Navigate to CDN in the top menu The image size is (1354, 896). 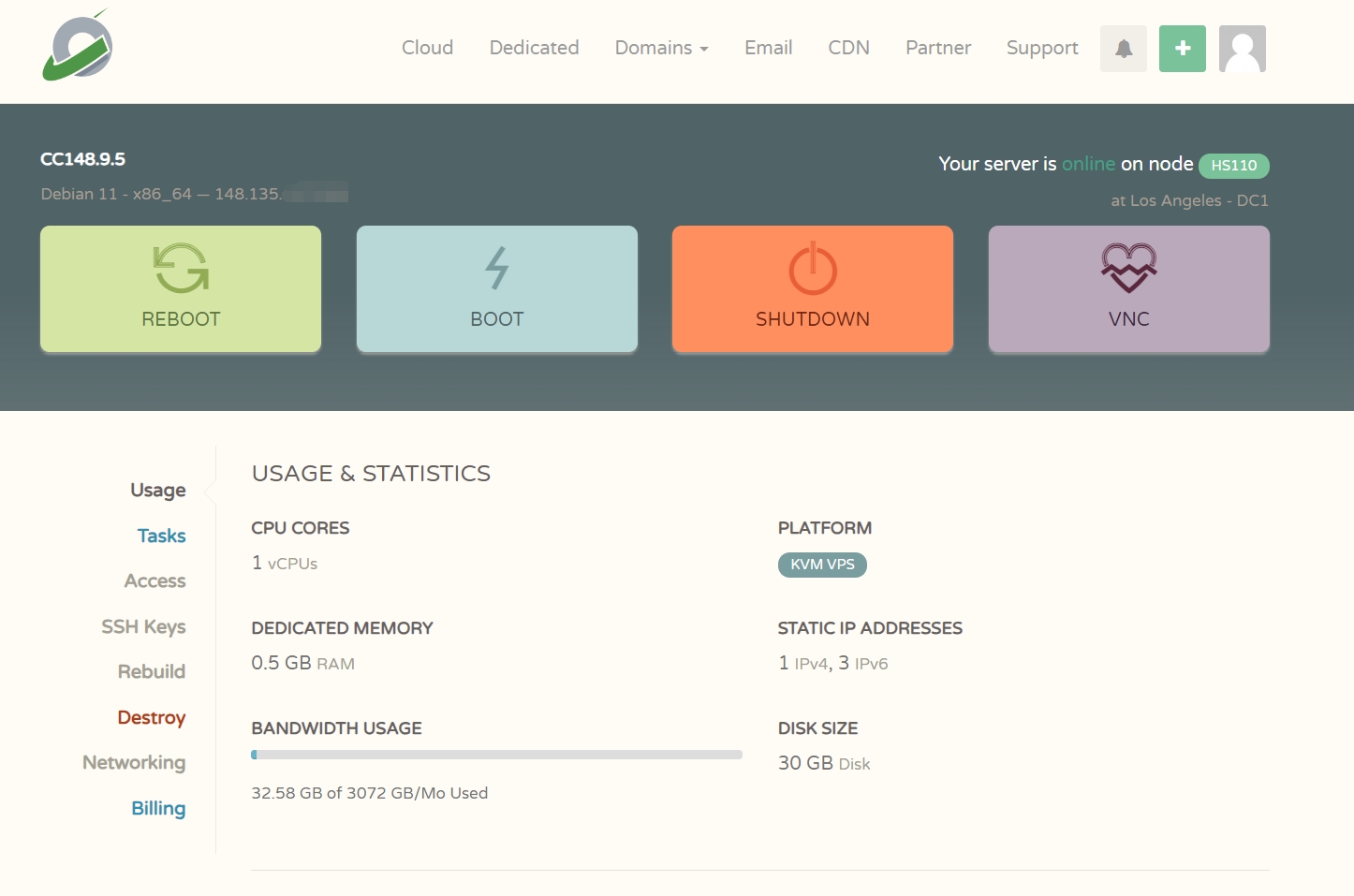[x=849, y=48]
